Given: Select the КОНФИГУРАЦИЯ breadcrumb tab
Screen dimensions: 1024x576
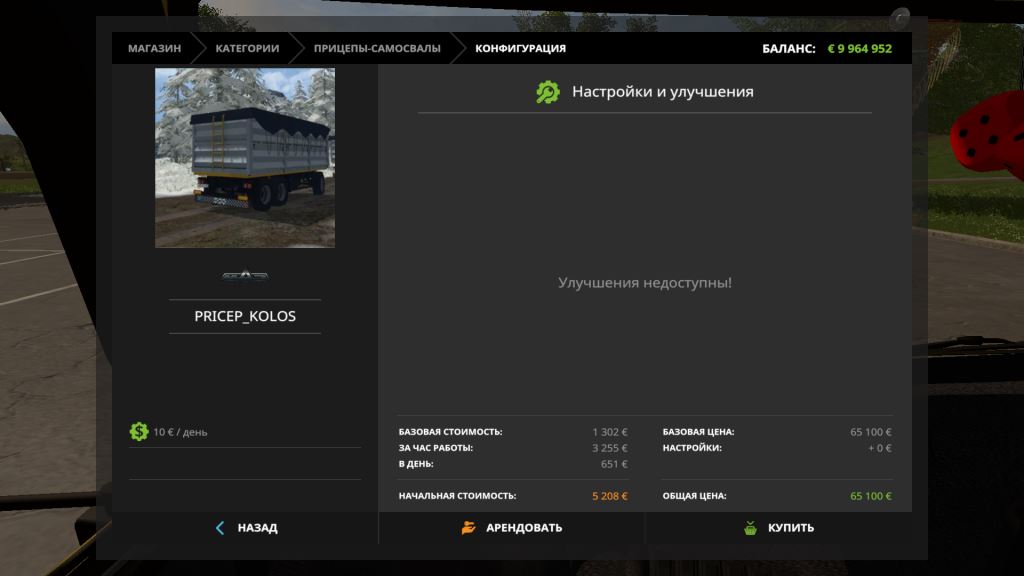Looking at the screenshot, I should point(520,48).
